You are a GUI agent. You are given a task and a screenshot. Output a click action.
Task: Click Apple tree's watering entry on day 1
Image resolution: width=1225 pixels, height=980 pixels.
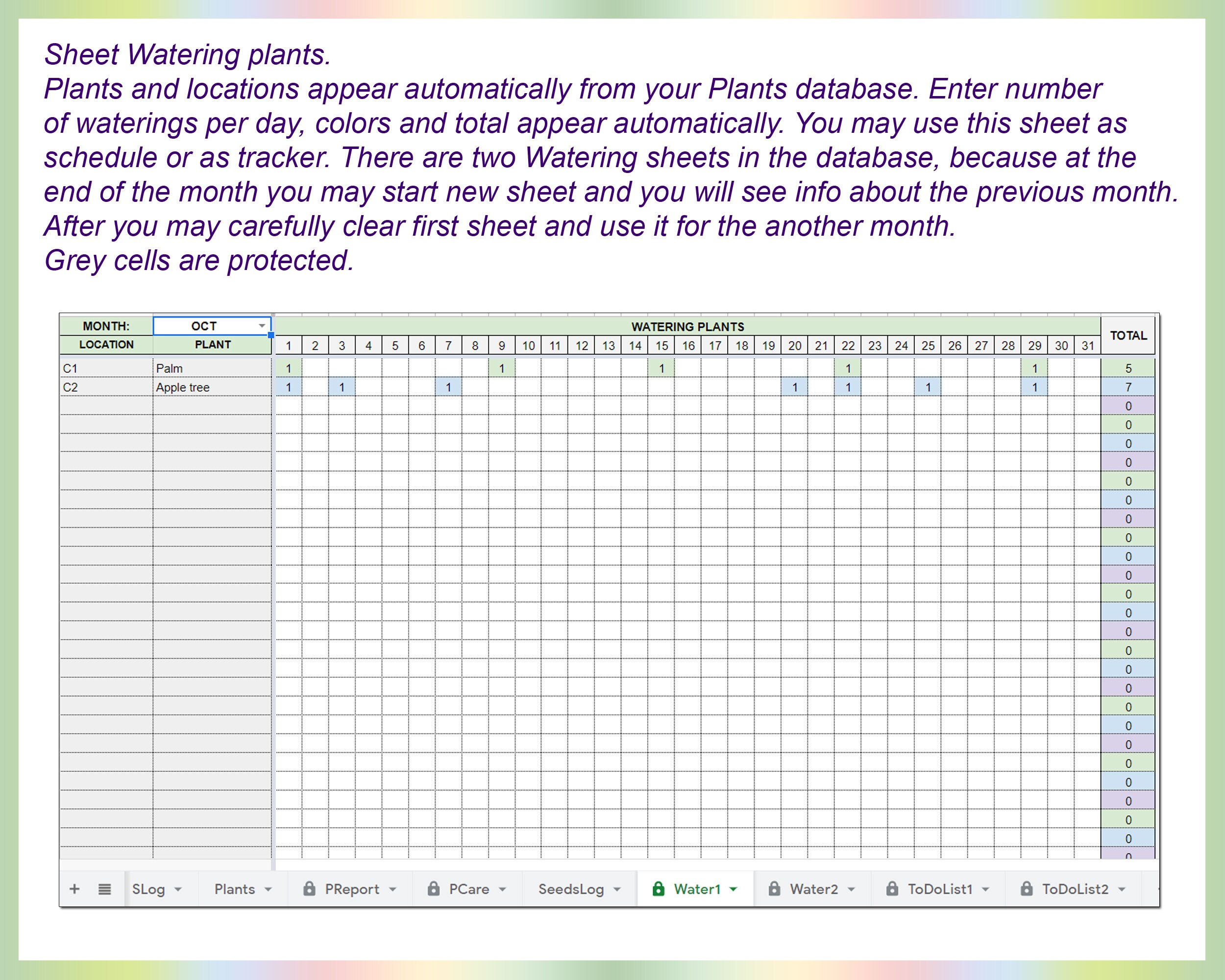[x=289, y=387]
